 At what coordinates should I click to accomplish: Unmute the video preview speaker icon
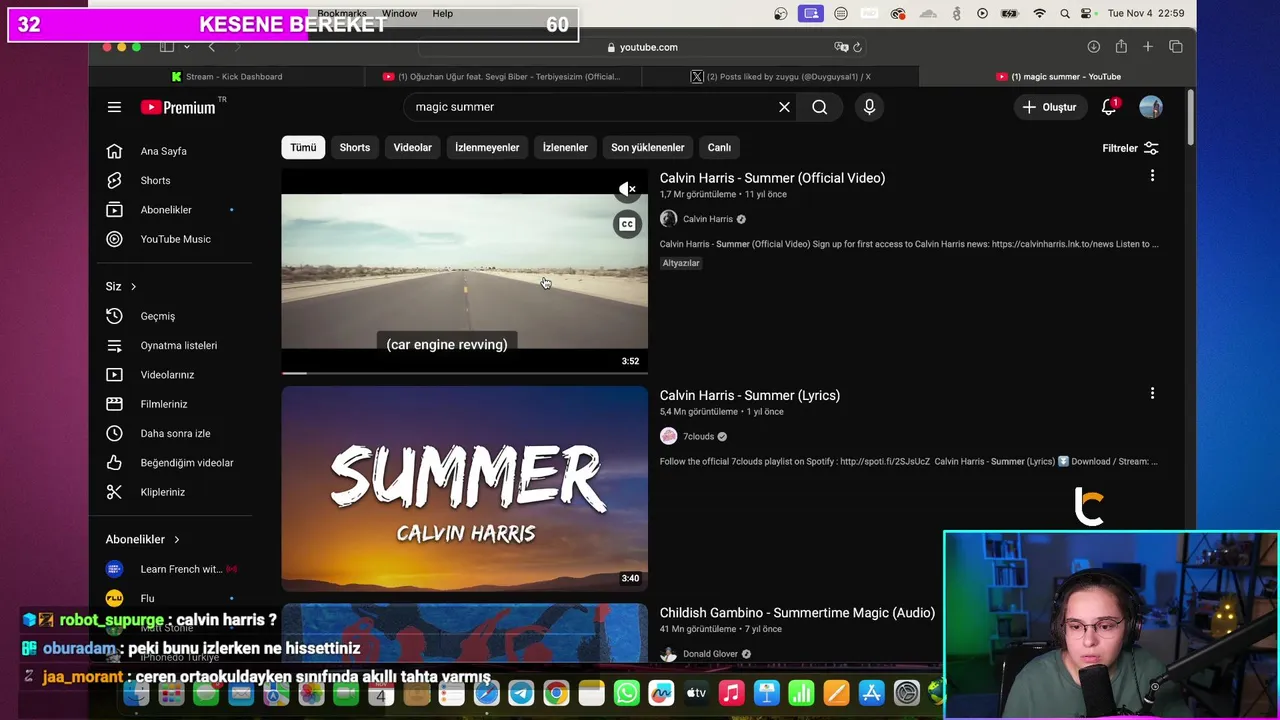point(627,189)
